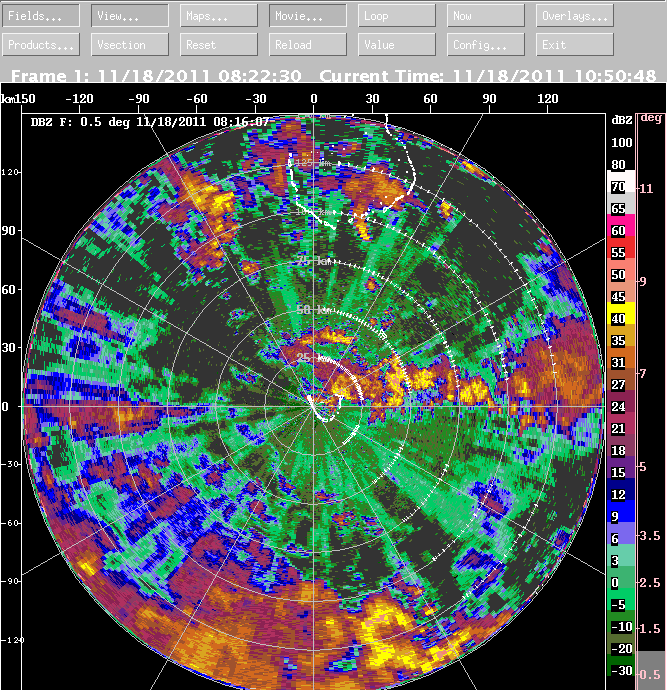Image resolution: width=667 pixels, height=690 pixels.
Task: Click the Now button
Action: click(x=486, y=16)
